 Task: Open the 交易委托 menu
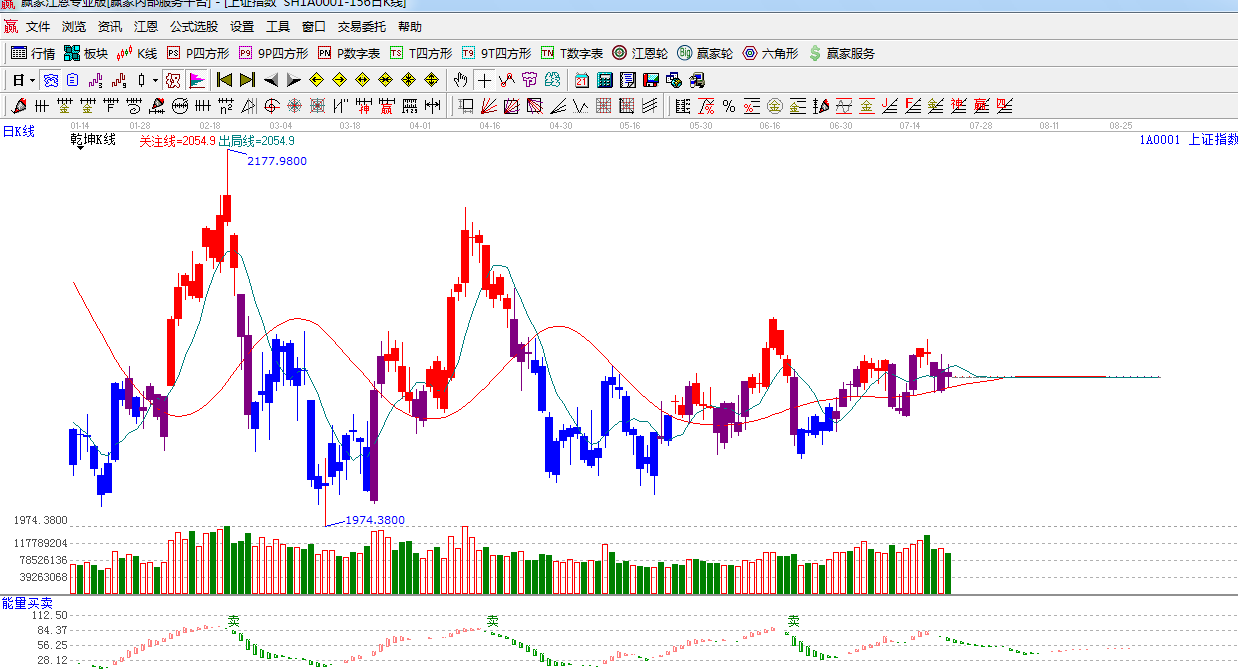pyautogui.click(x=361, y=27)
